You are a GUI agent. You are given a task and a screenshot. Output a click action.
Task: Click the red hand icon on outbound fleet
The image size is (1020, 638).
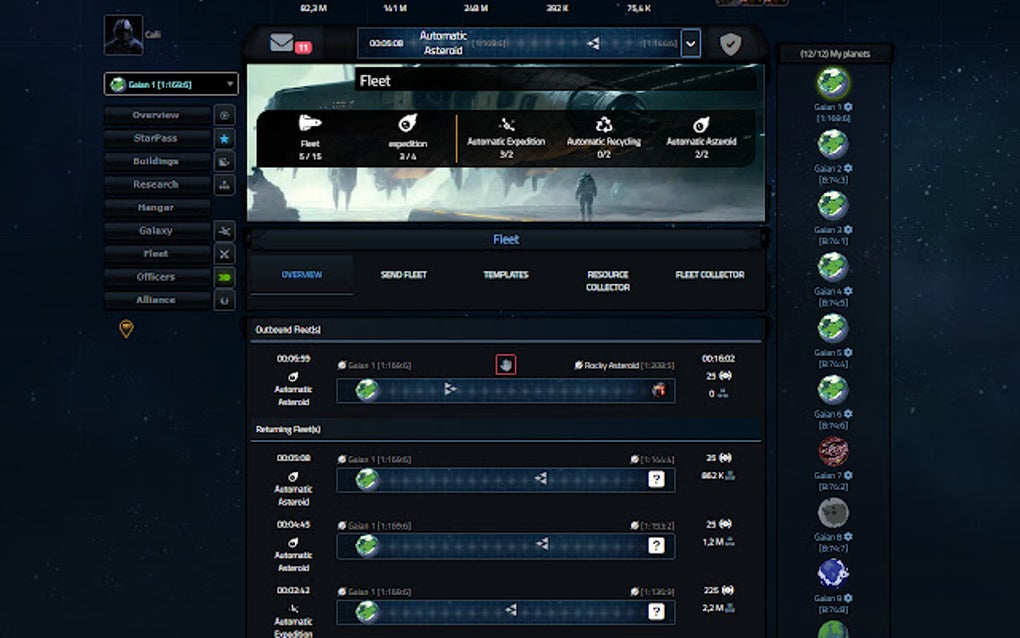coord(506,364)
